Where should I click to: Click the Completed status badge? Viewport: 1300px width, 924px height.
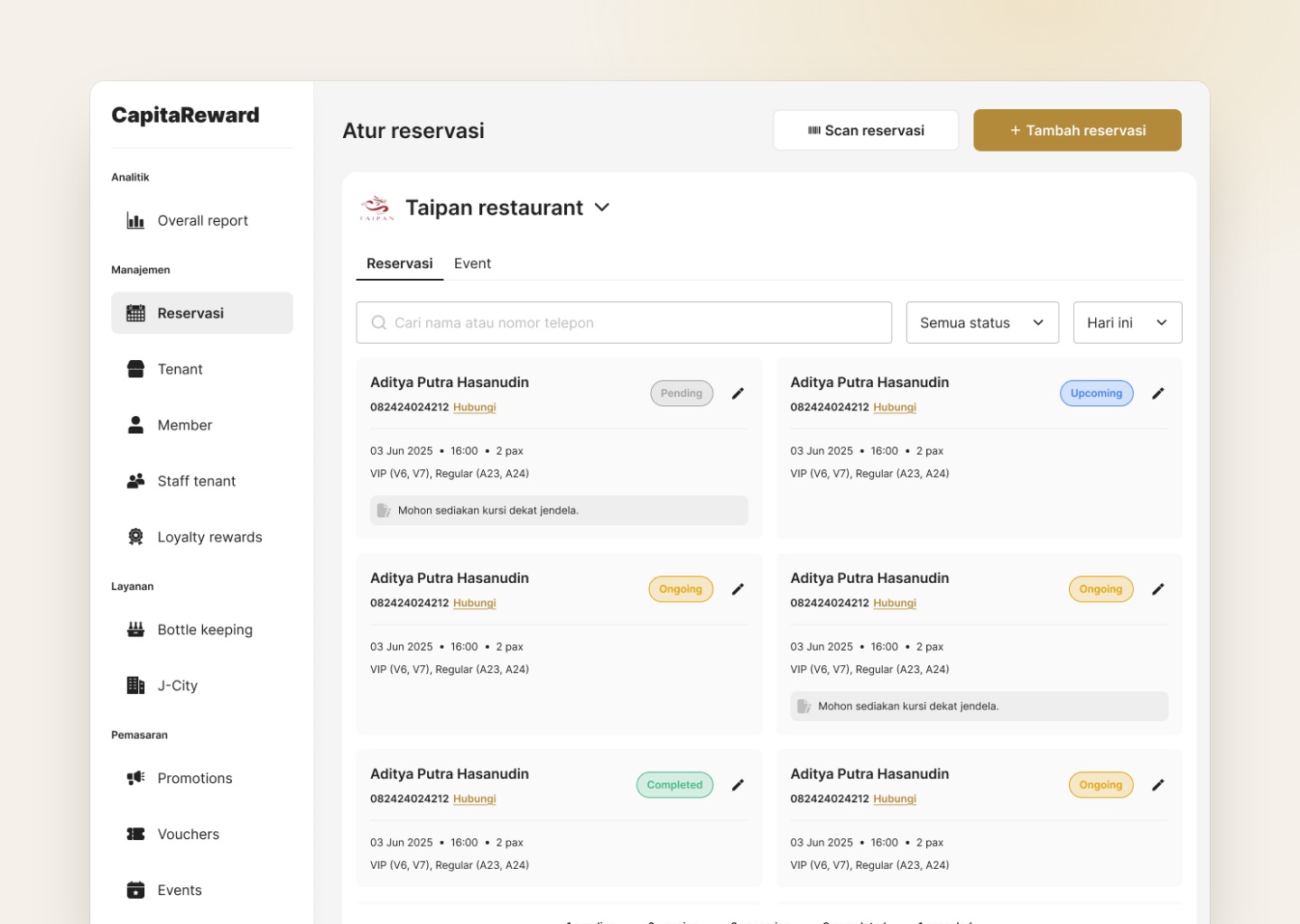[674, 785]
